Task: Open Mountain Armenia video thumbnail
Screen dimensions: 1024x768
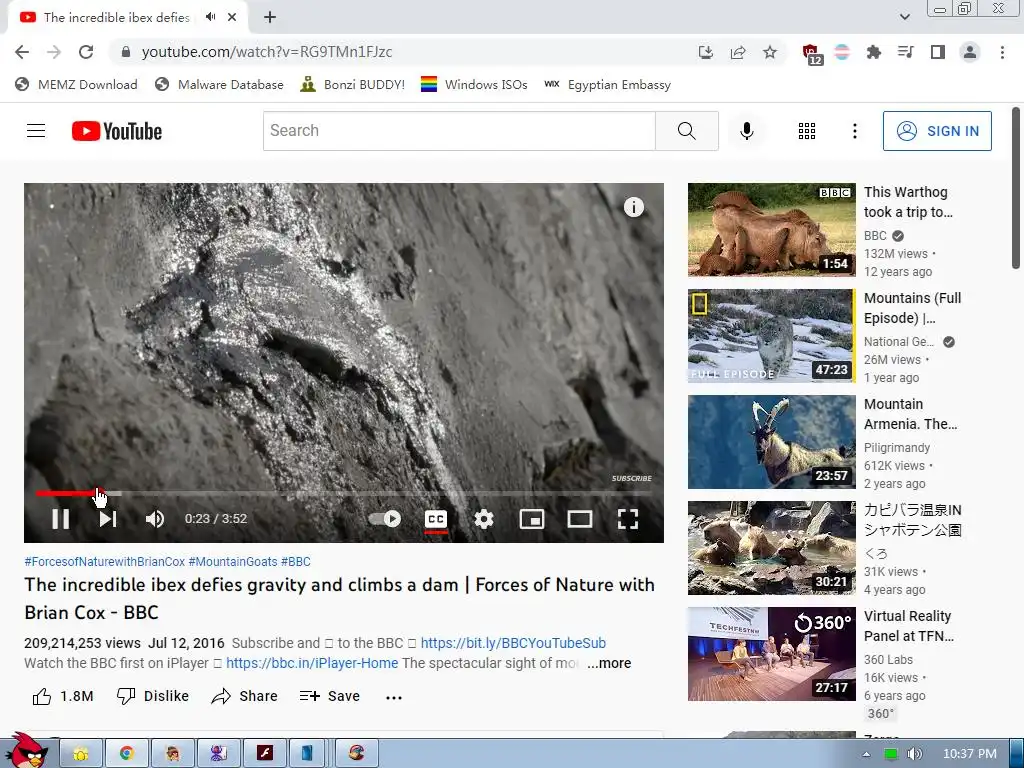Action: tap(771, 441)
